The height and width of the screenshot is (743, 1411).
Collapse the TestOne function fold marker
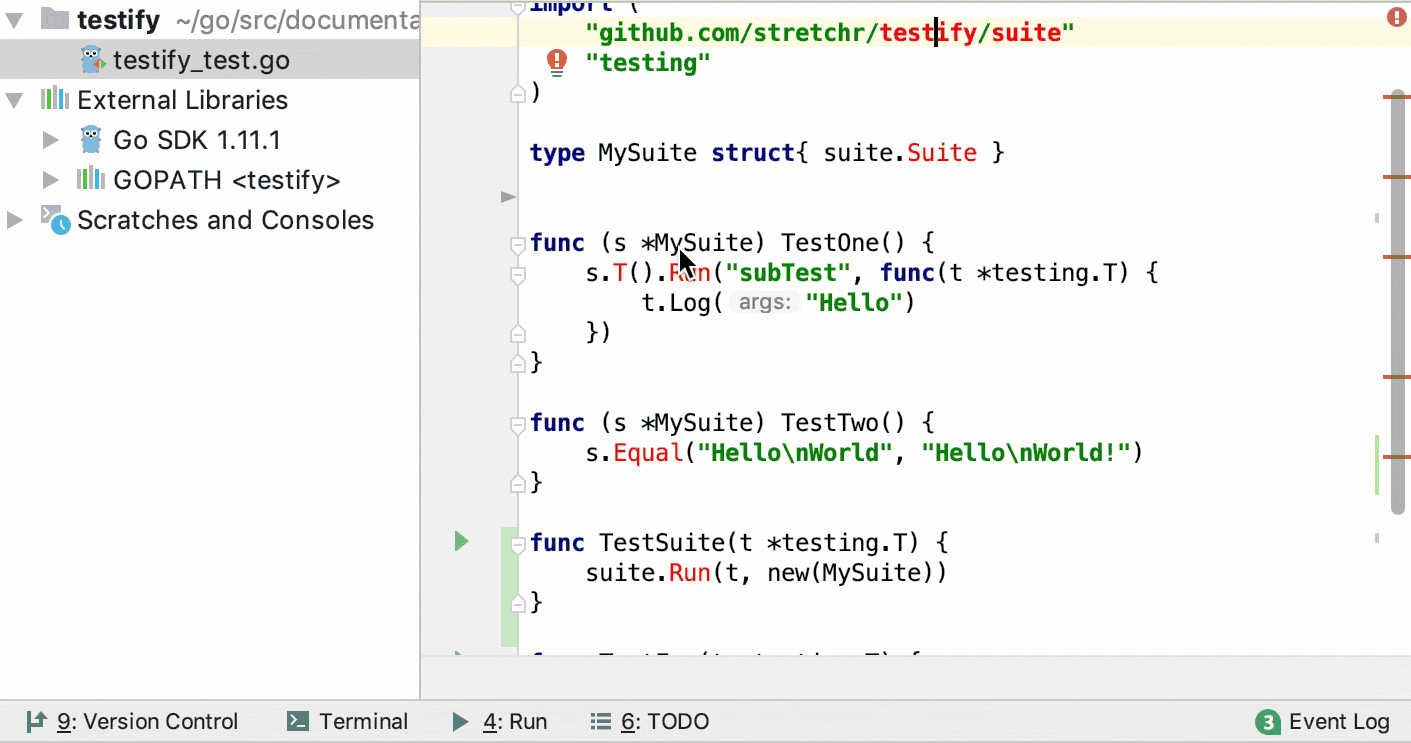(517, 243)
